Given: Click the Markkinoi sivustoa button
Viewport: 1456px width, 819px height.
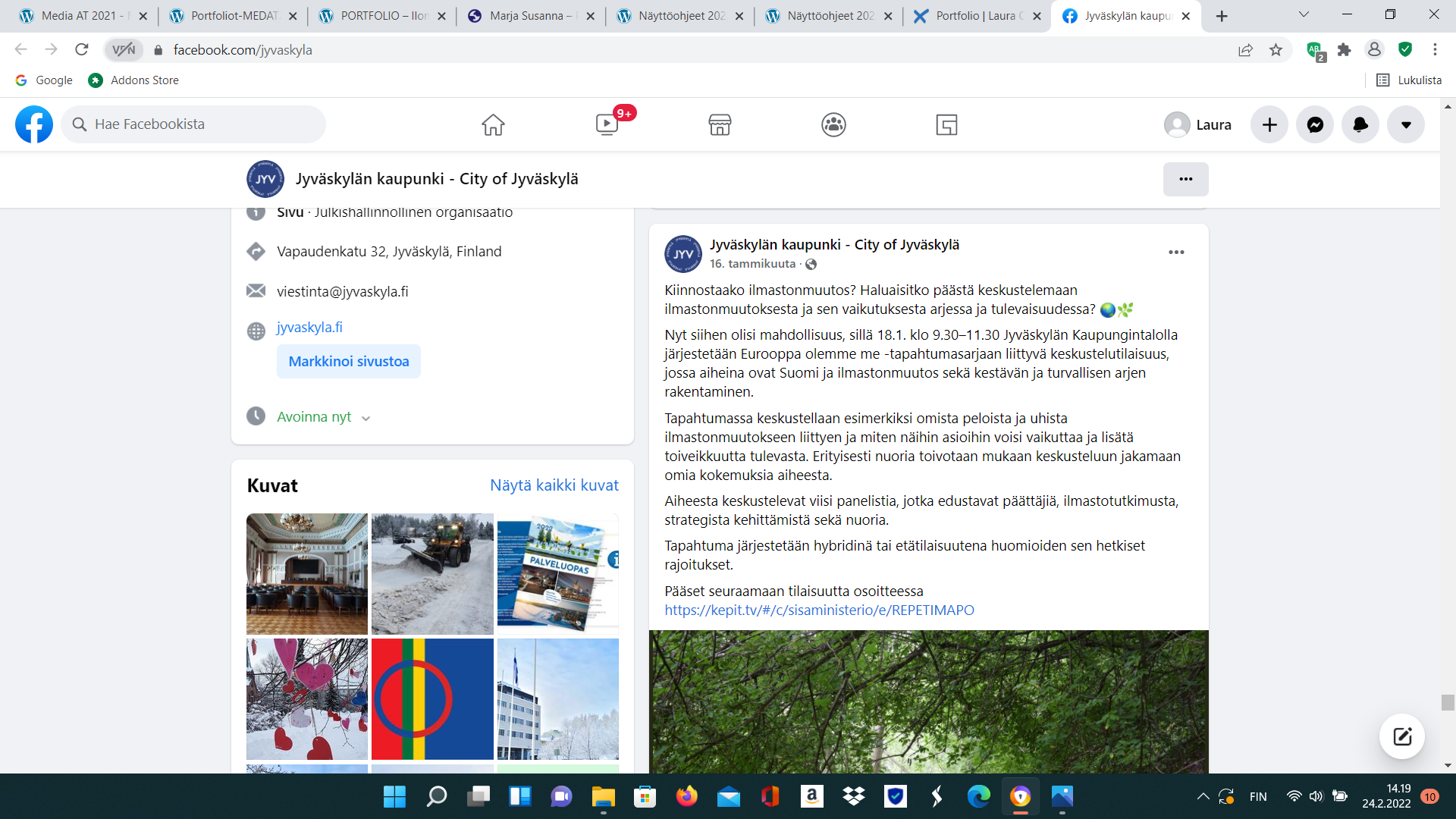Looking at the screenshot, I should click(x=349, y=361).
